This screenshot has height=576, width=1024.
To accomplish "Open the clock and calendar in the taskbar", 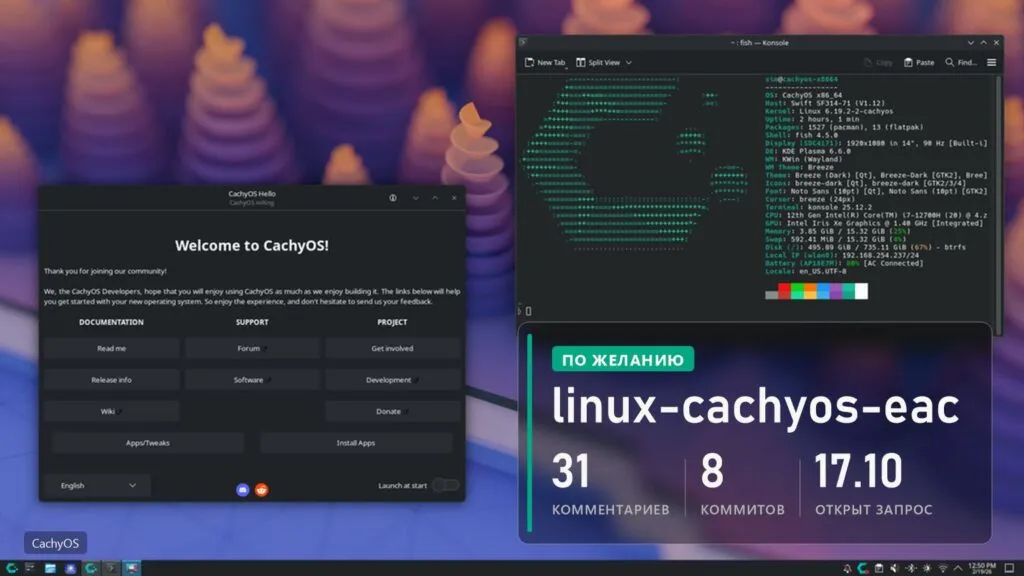I will (x=982, y=568).
